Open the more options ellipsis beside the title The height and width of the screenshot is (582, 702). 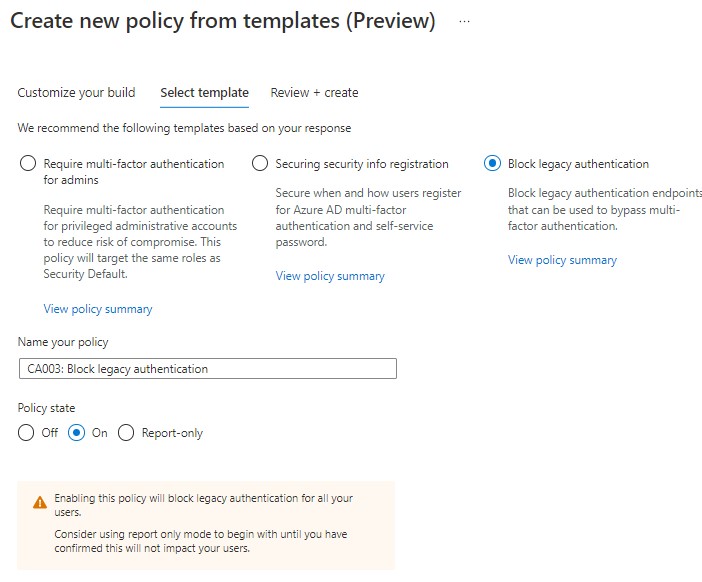click(464, 21)
